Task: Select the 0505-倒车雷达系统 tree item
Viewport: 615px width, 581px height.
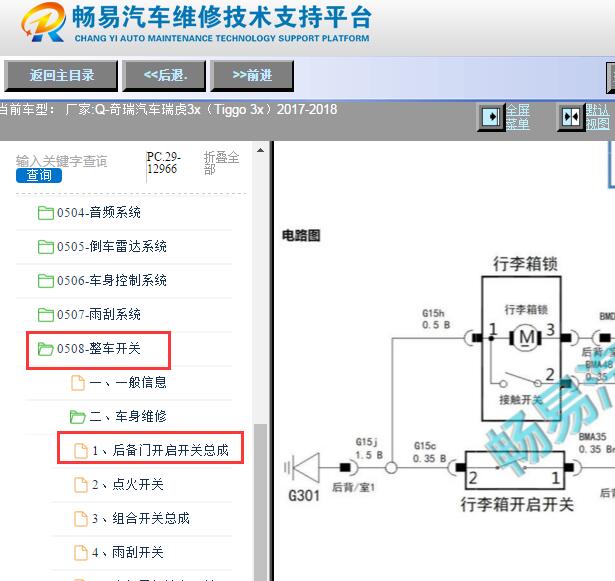Action: pos(112,247)
